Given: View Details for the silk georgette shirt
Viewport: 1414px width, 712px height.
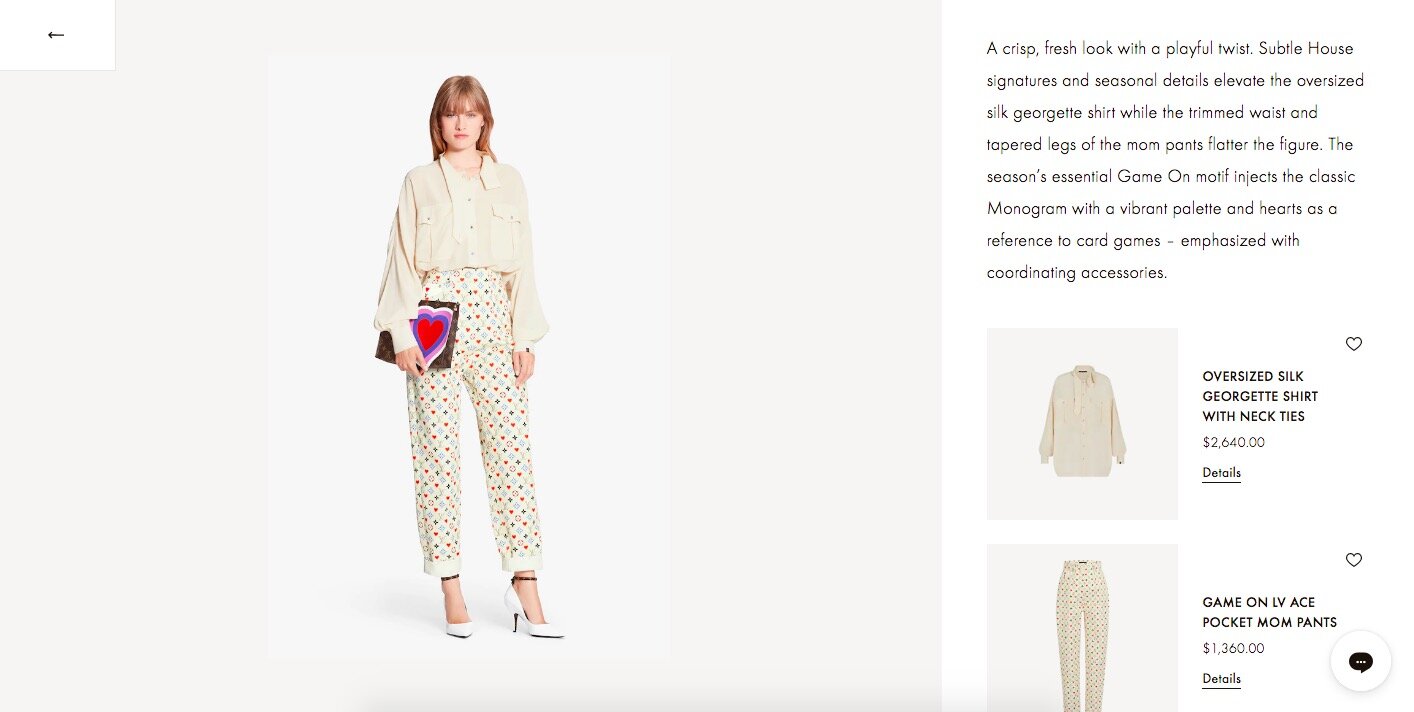Looking at the screenshot, I should coord(1221,473).
